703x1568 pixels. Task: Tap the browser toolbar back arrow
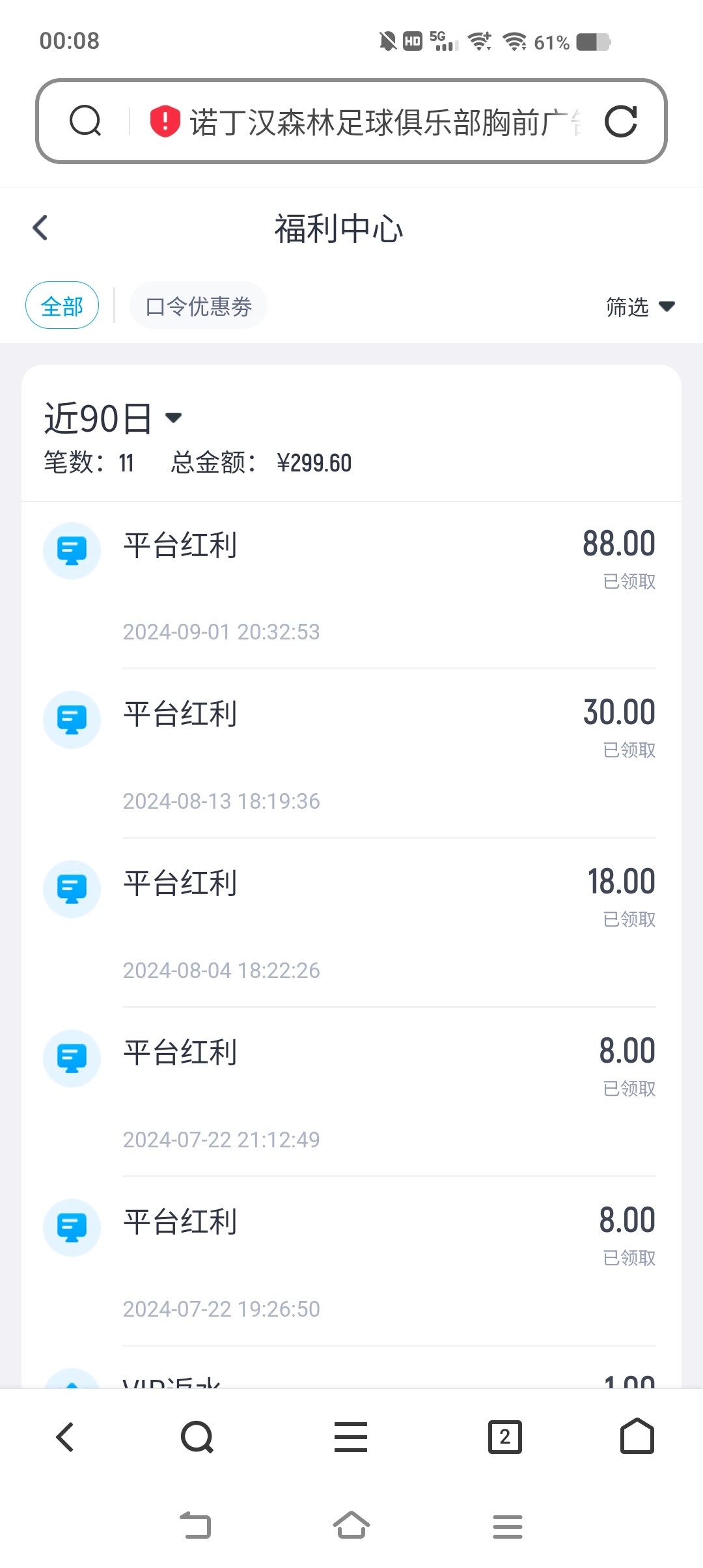65,1436
